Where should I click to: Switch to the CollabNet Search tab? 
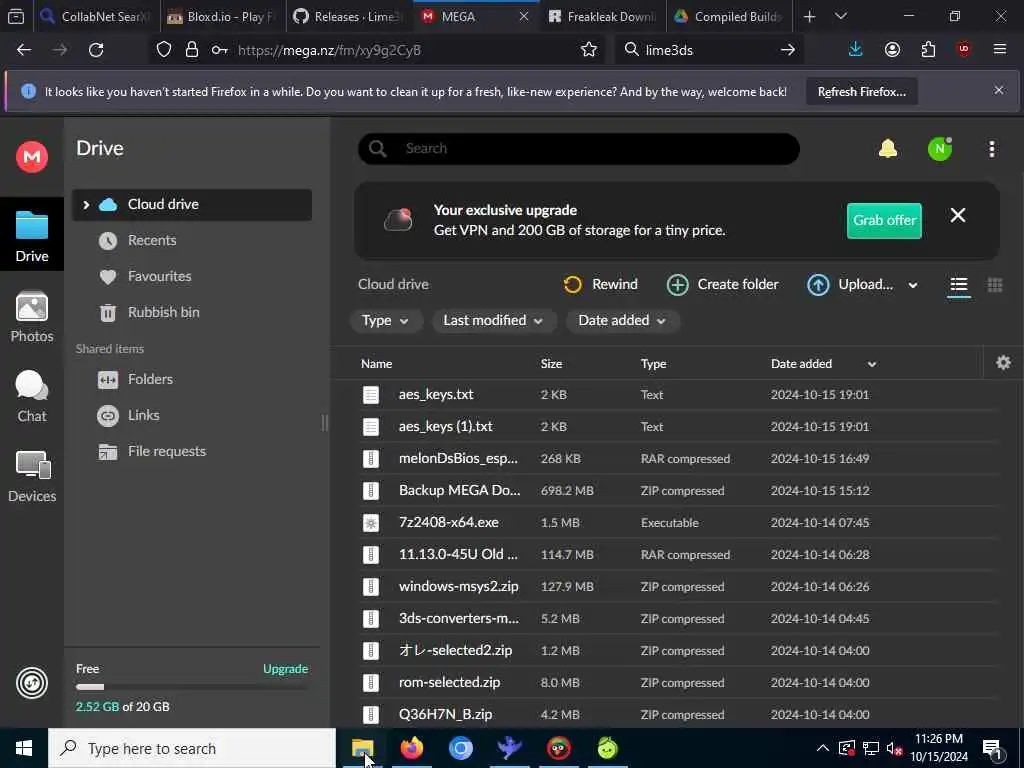point(97,16)
